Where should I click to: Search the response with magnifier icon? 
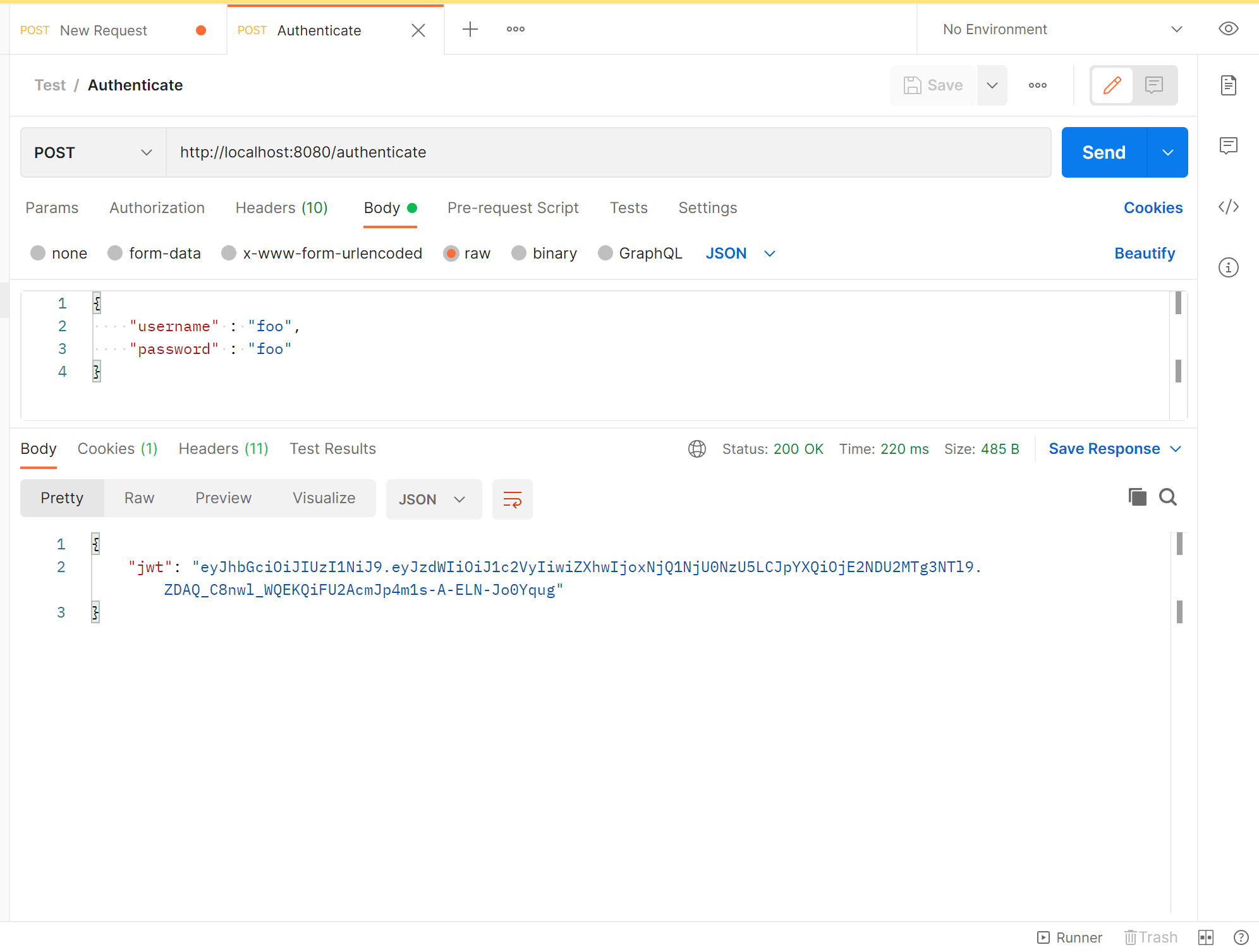point(1167,497)
